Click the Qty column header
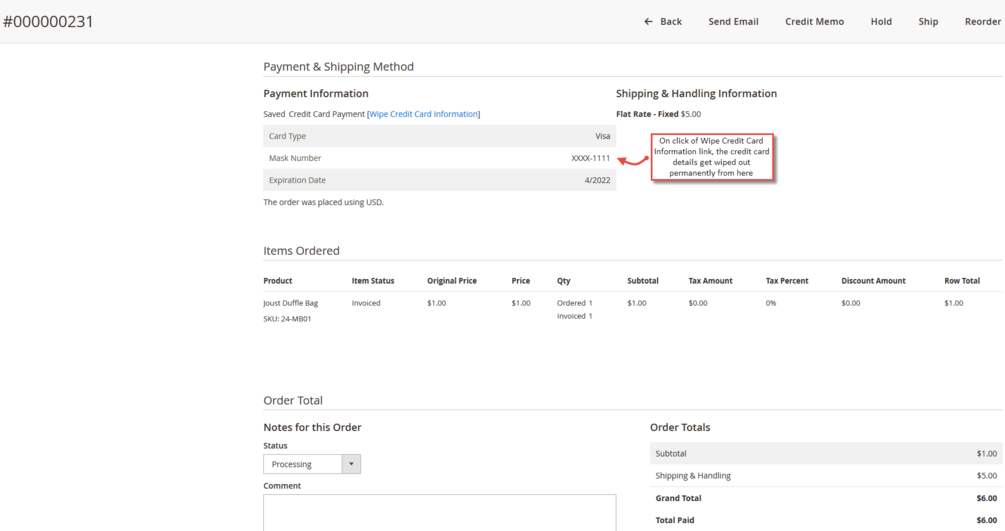This screenshot has height=531, width=1005. 564,281
